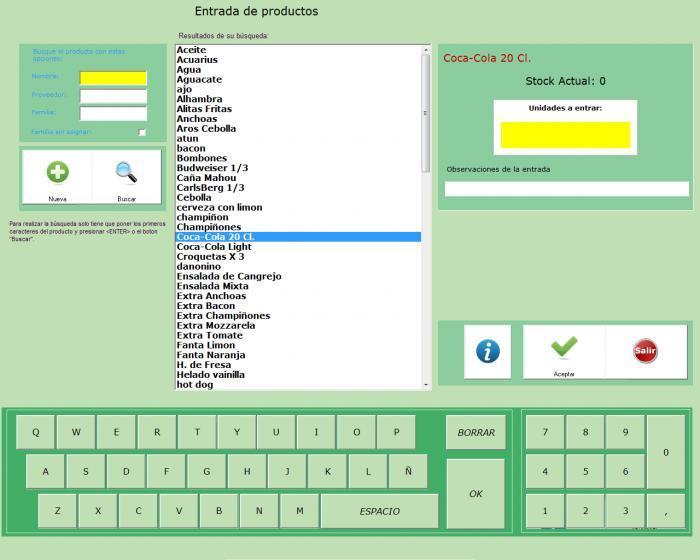700x560 pixels.
Task: Click the Proveedor input field
Action: 113,96
